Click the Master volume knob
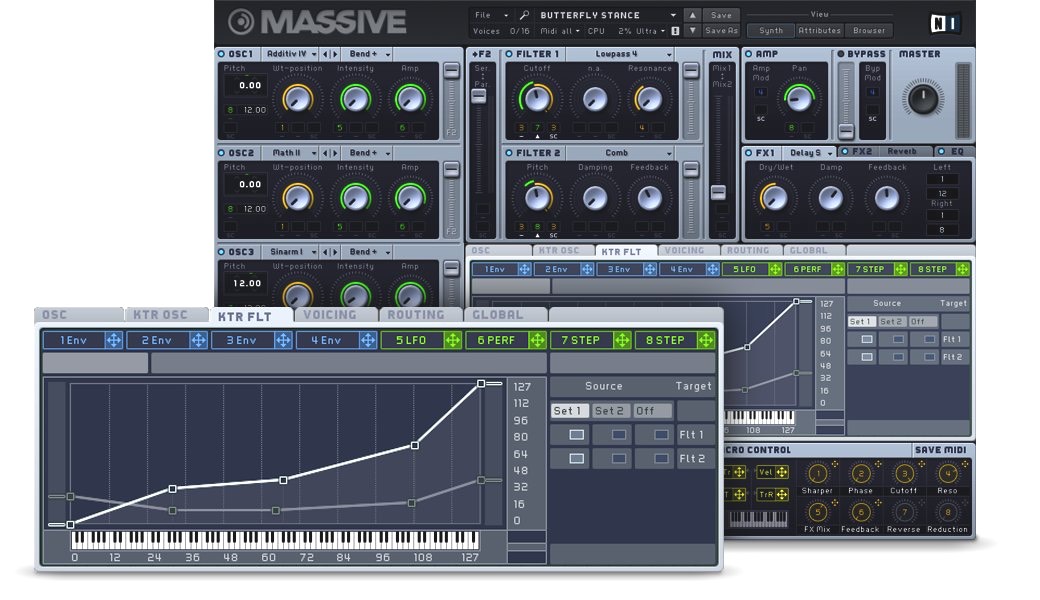 [x=921, y=97]
